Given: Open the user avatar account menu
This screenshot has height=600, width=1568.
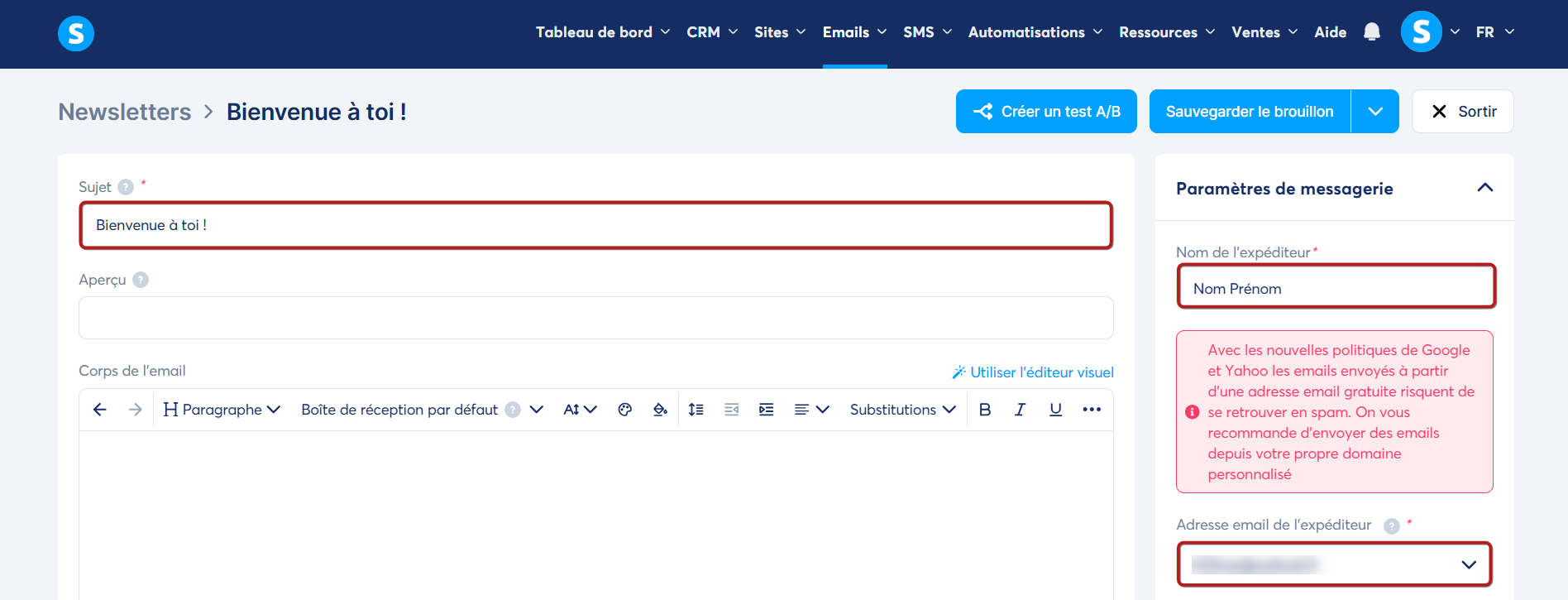Looking at the screenshot, I should pyautogui.click(x=1422, y=32).
